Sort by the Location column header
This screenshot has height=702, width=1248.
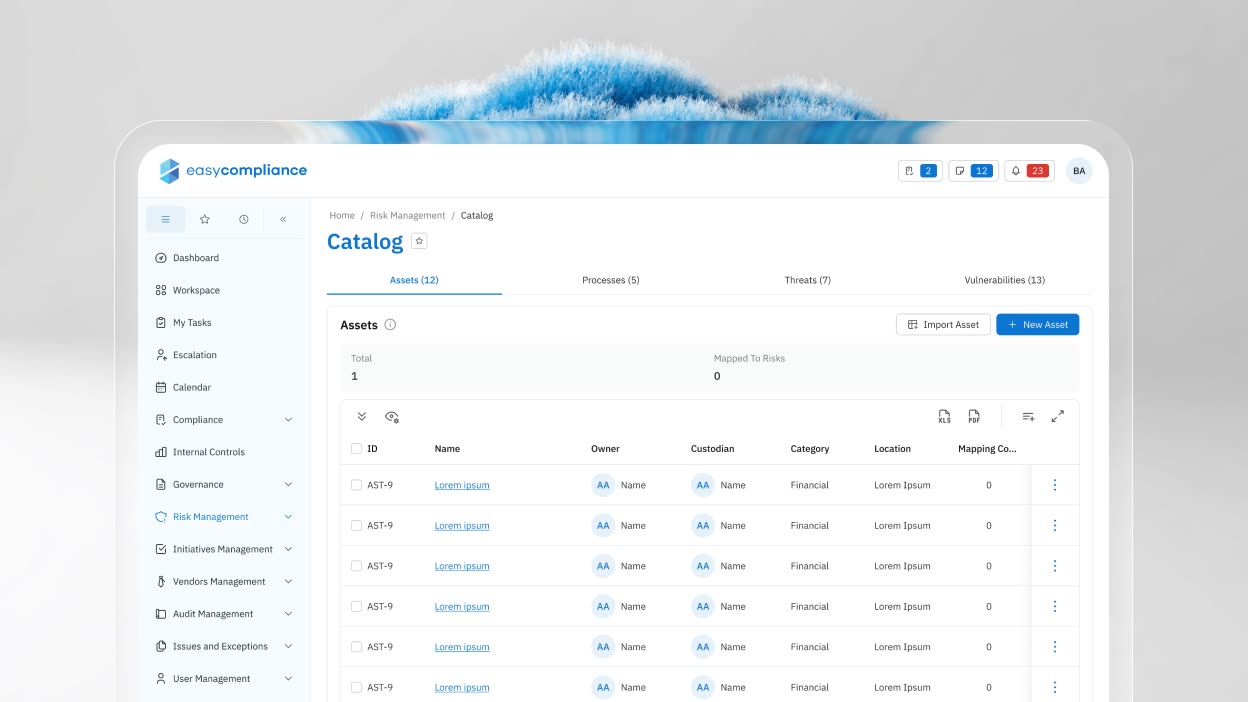(892, 449)
